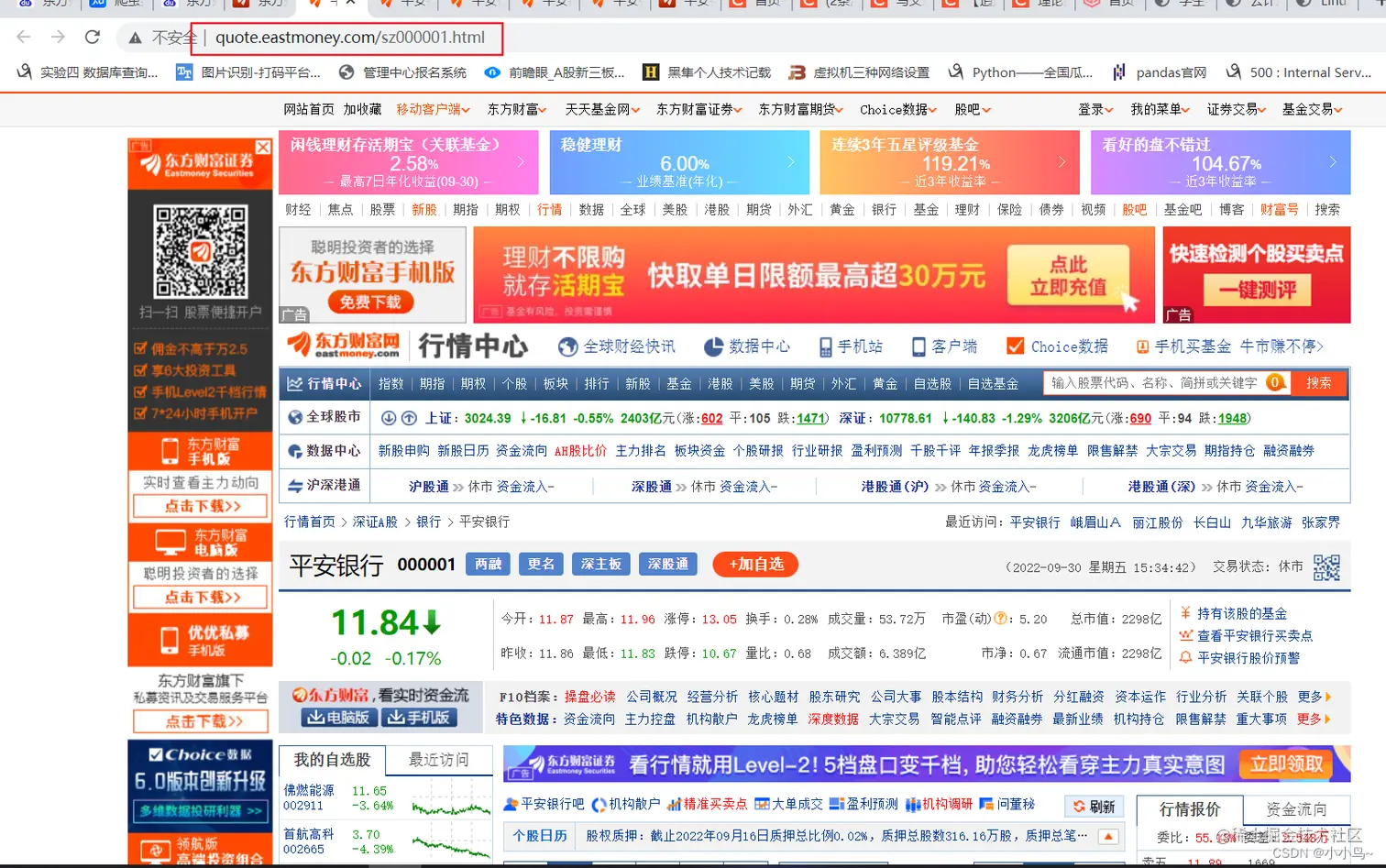Image resolution: width=1386 pixels, height=868 pixels.
Task: Expand the 东方财富期货 dropdown
Action: [801, 109]
